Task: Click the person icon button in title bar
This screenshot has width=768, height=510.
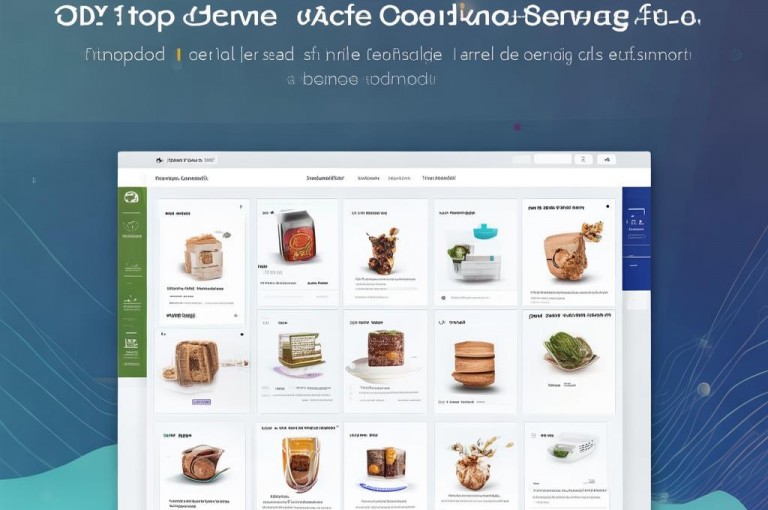Action: (x=583, y=159)
